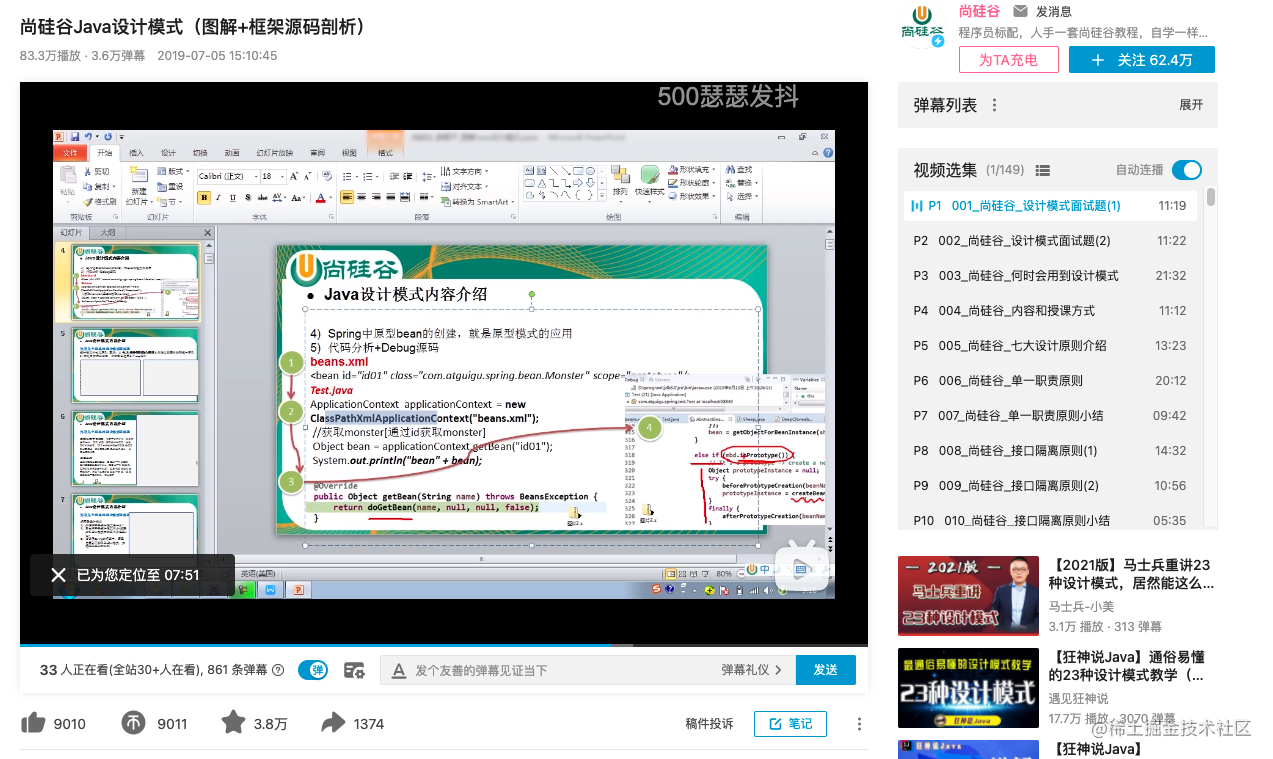The width and height of the screenshot is (1273, 759).
Task: Open the danmaku settings icon
Action: tap(354, 670)
